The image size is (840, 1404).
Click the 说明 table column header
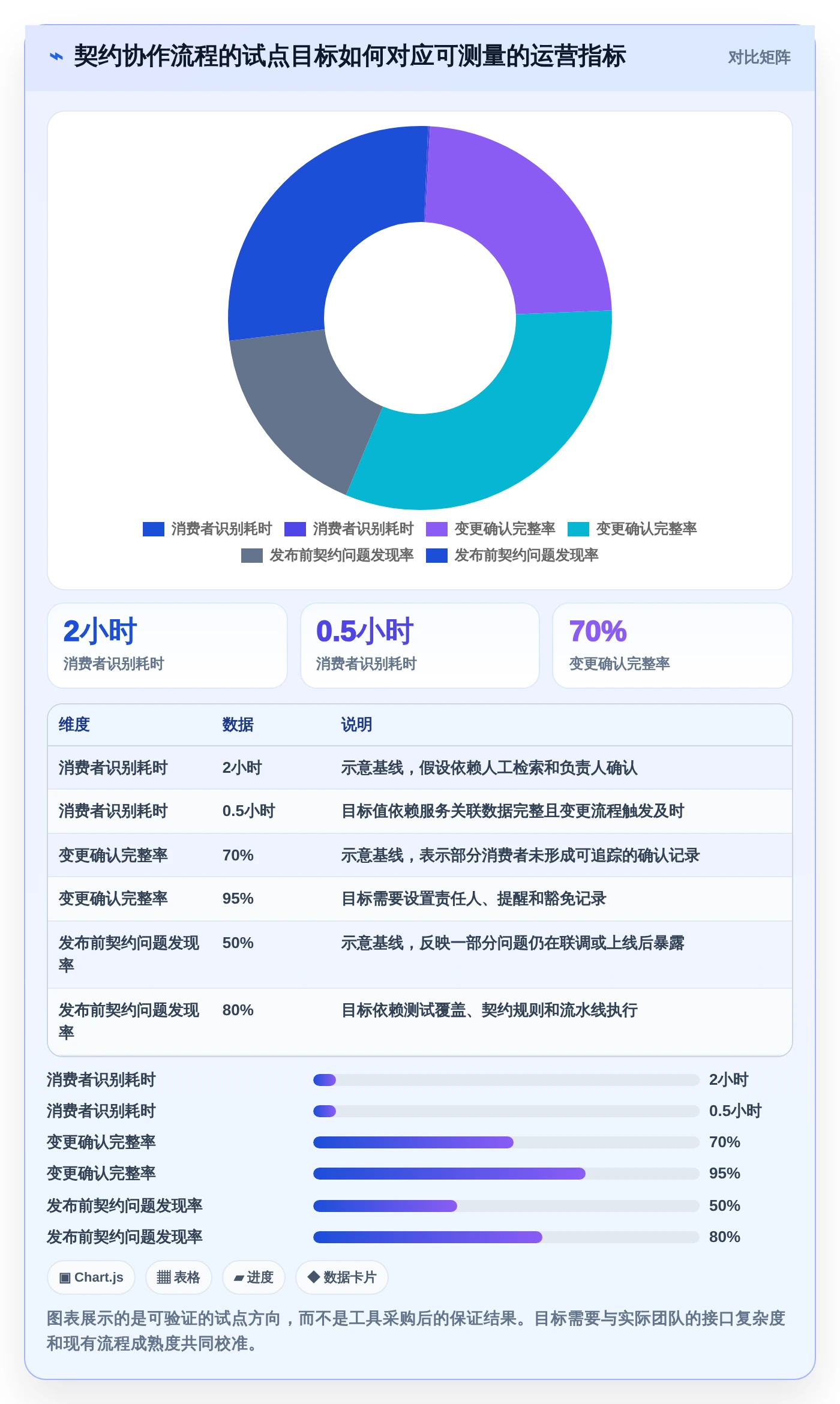coord(357,724)
